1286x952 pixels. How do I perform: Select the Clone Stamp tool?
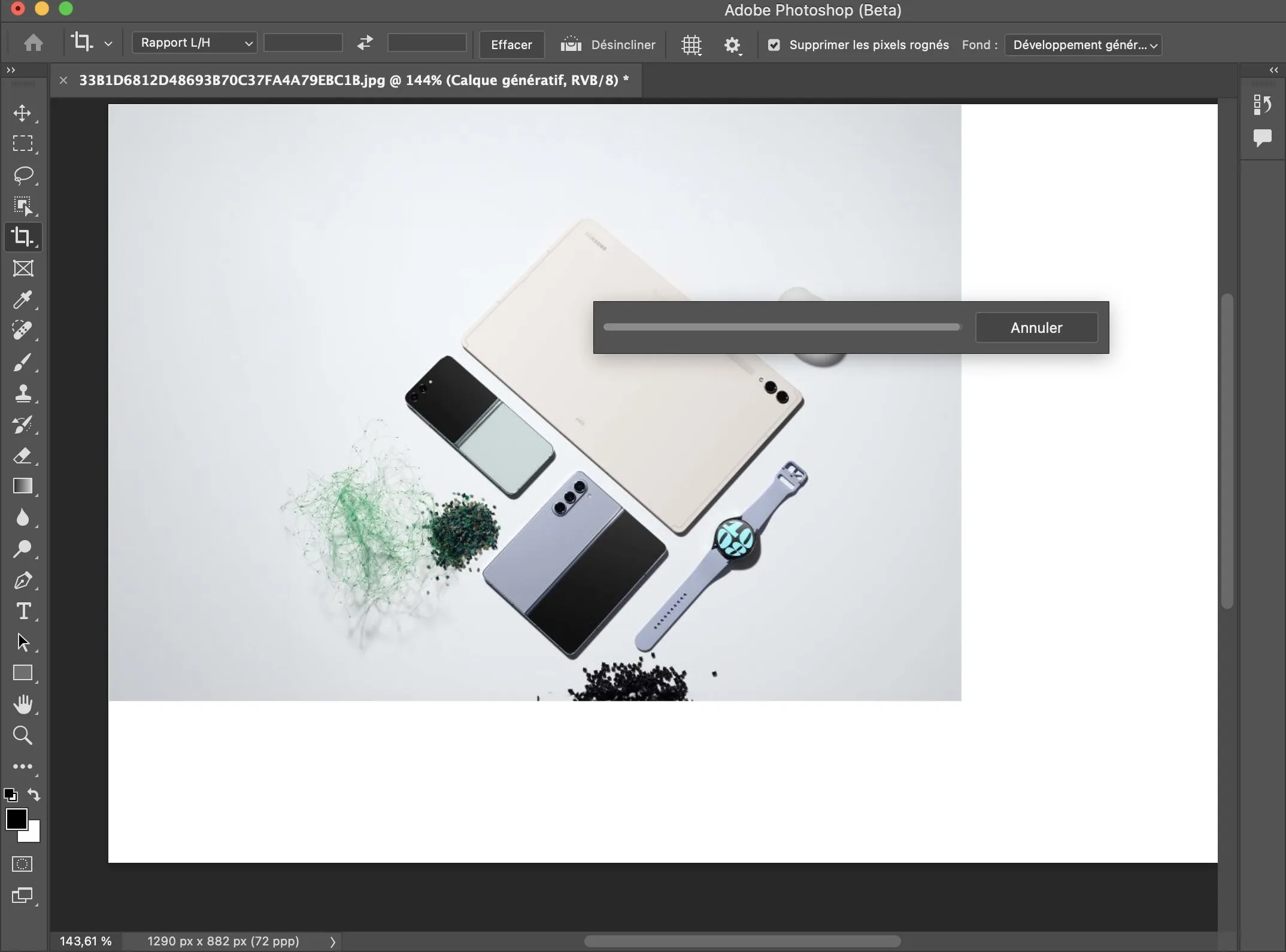[x=23, y=393]
